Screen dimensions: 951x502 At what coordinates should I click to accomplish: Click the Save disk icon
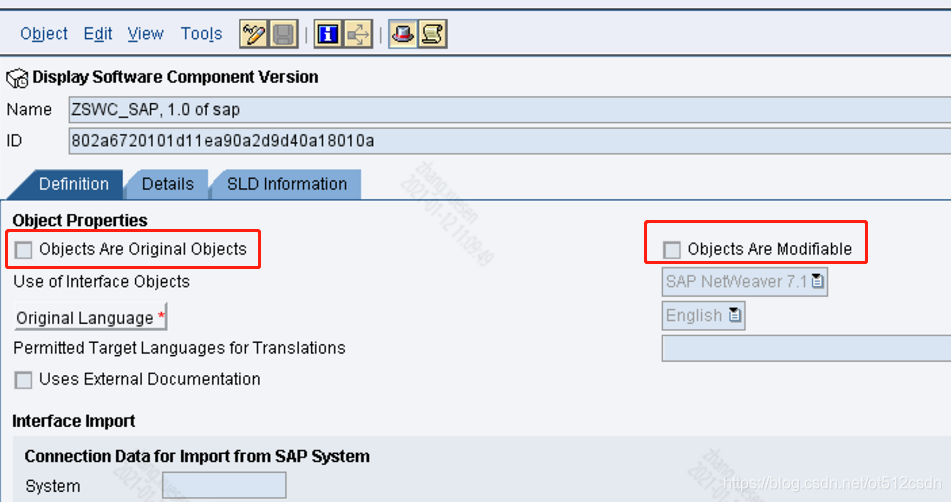click(x=283, y=34)
